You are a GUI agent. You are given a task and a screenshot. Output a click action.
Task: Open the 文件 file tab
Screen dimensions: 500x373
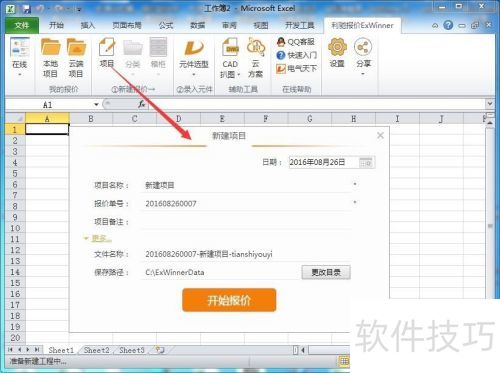(x=22, y=25)
